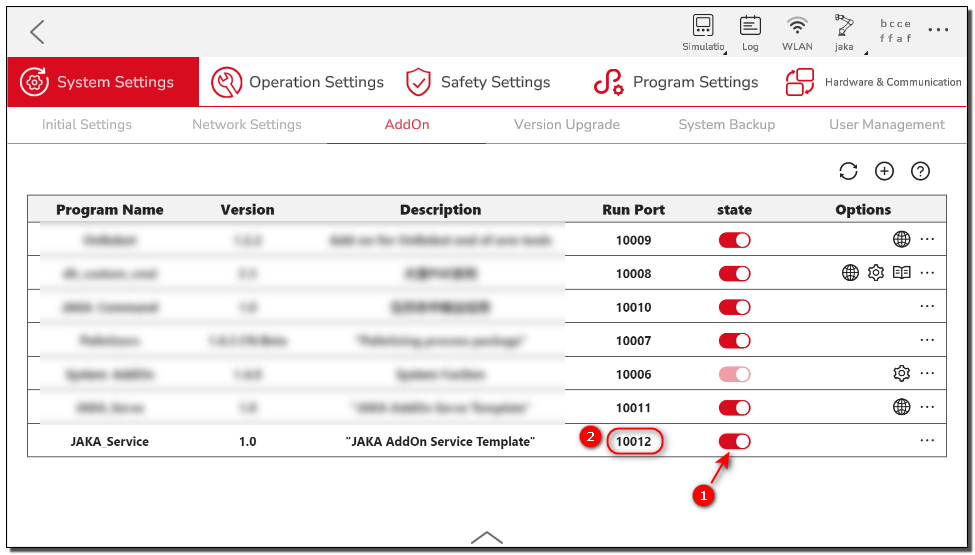
Task: Open more options for port 10011 row
Action: tap(927, 407)
